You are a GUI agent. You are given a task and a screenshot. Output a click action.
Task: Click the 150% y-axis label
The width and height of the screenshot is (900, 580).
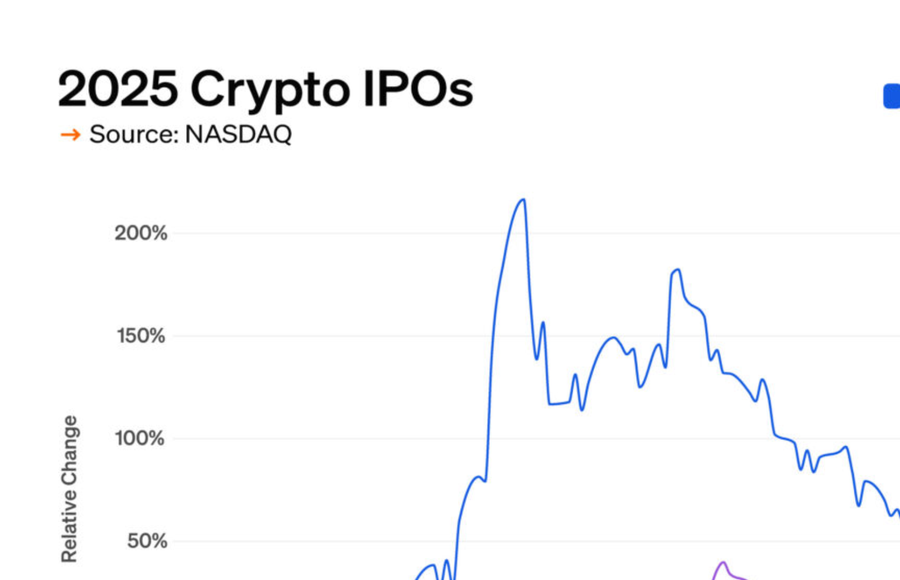(x=141, y=335)
